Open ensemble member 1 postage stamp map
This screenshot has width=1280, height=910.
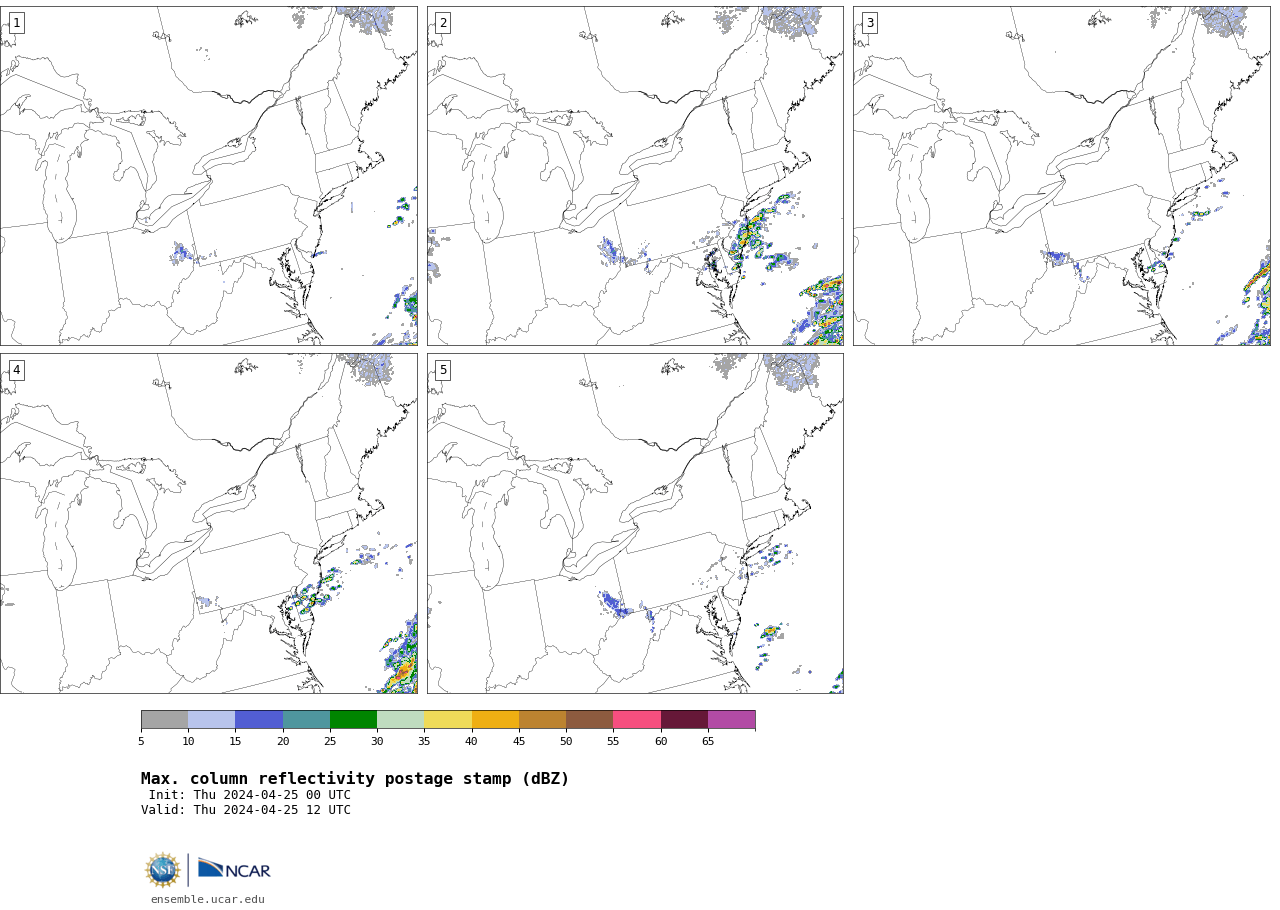click(209, 176)
